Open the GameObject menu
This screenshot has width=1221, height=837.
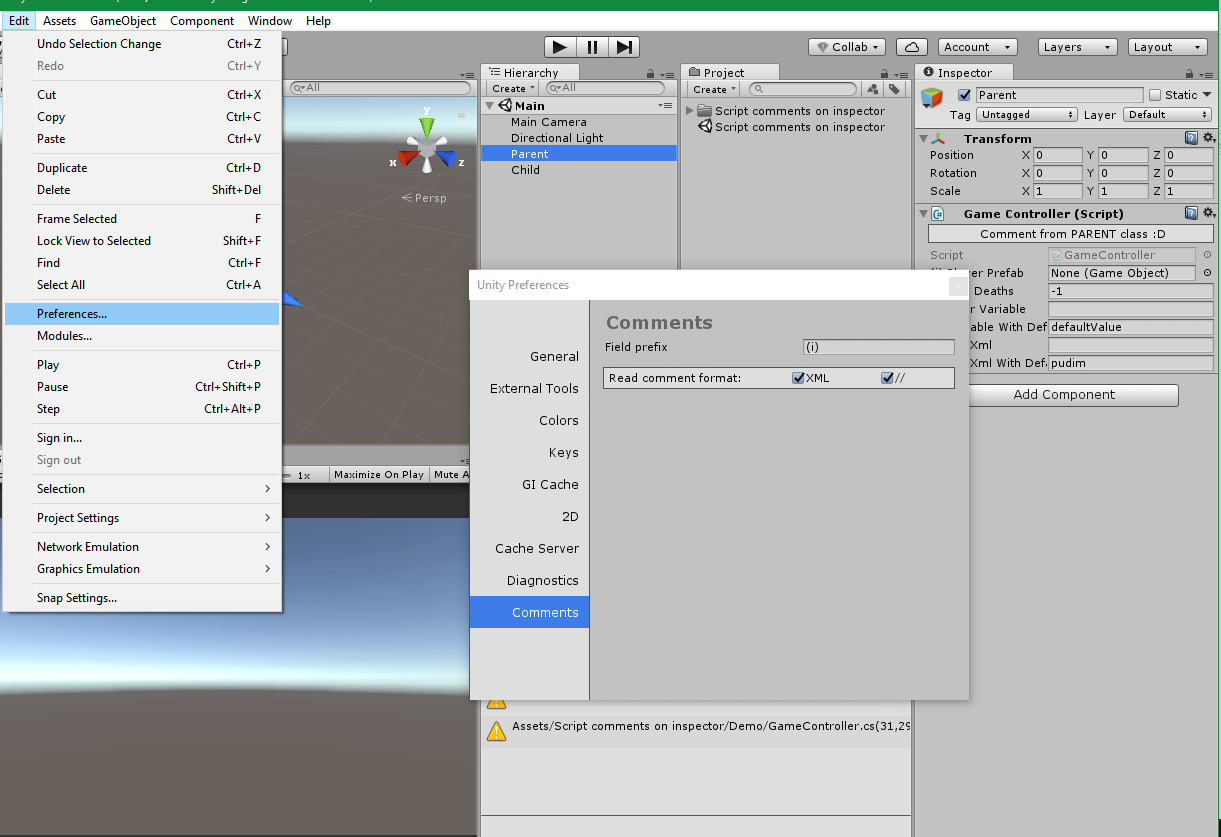point(123,21)
